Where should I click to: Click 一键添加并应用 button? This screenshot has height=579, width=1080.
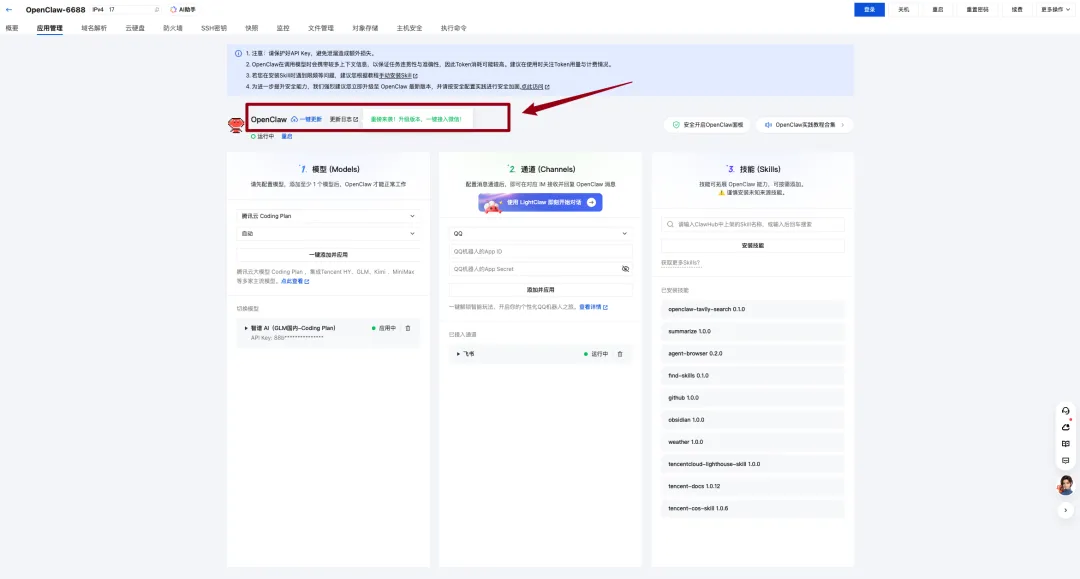tap(328, 255)
